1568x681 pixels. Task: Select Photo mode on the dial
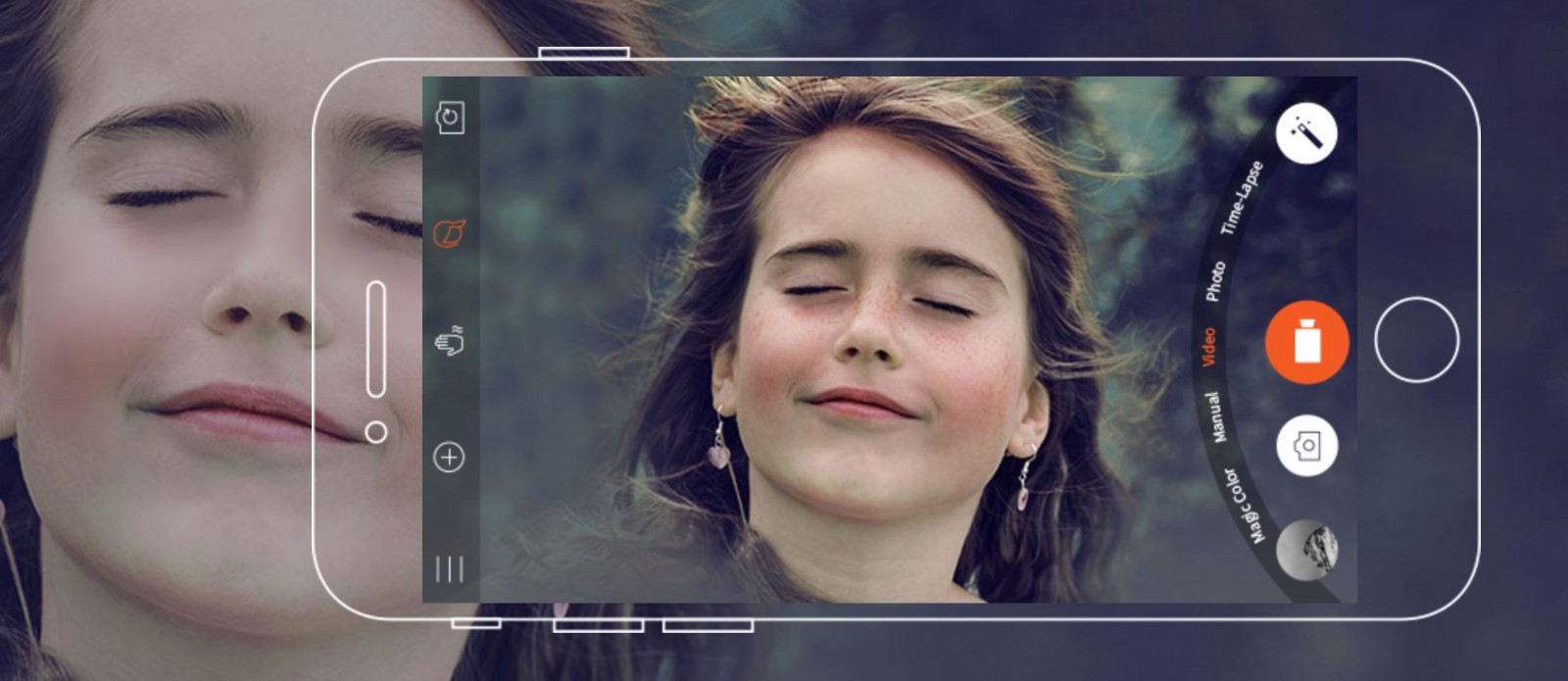(x=1215, y=280)
